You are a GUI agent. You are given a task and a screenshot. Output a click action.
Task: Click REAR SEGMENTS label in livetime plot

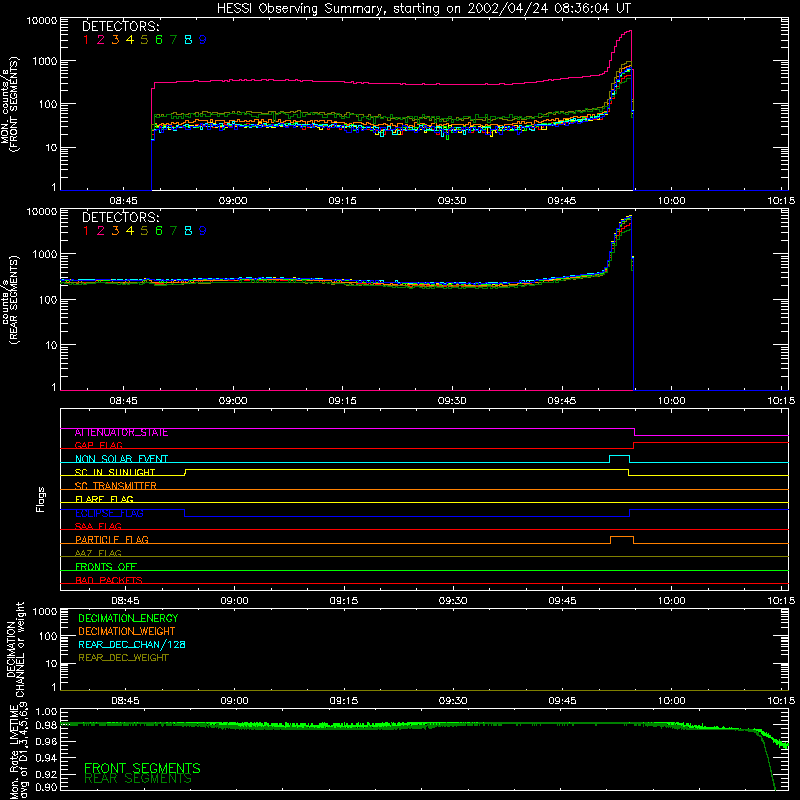pyautogui.click(x=138, y=779)
